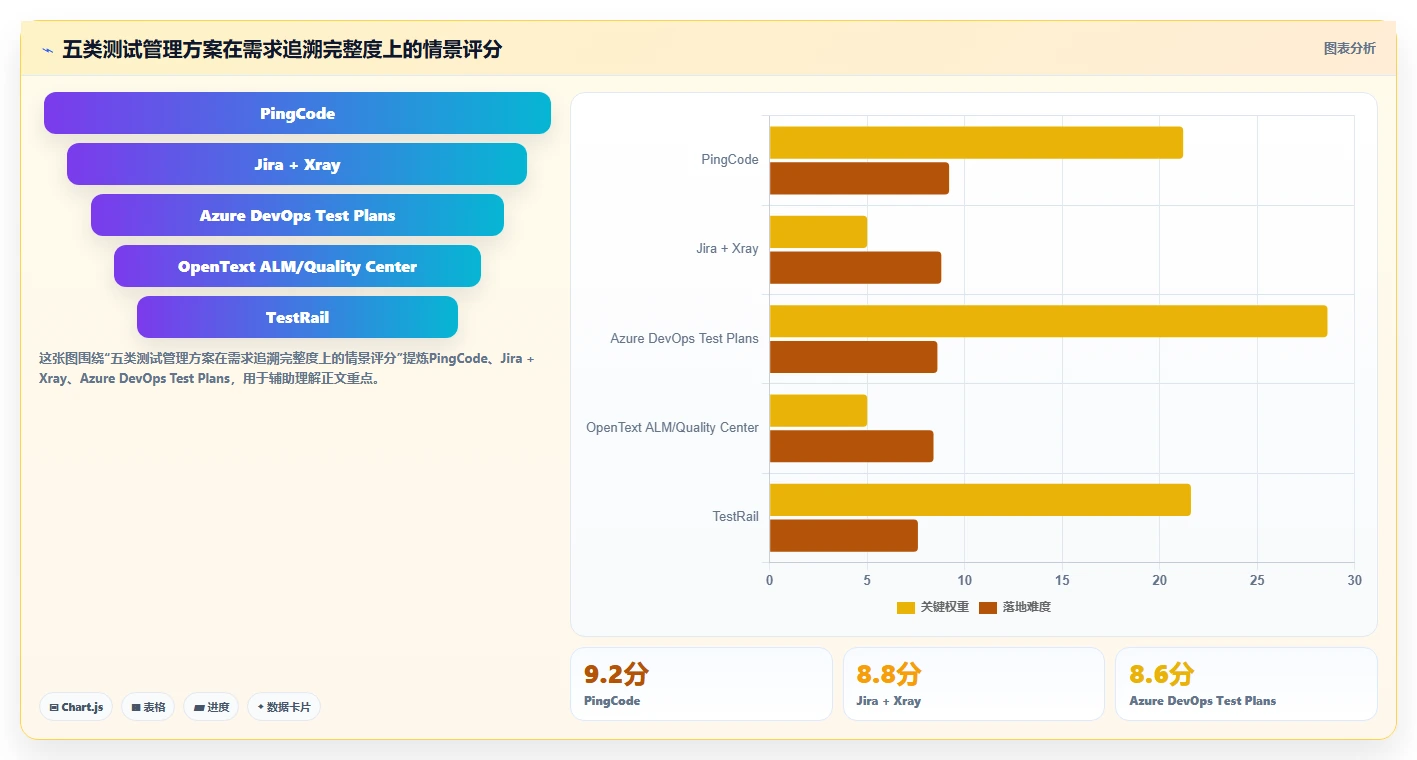Screen dimensions: 1417x760
Task: Select the OpenText ALM/Quality Center funnel bar
Action: coord(297,266)
